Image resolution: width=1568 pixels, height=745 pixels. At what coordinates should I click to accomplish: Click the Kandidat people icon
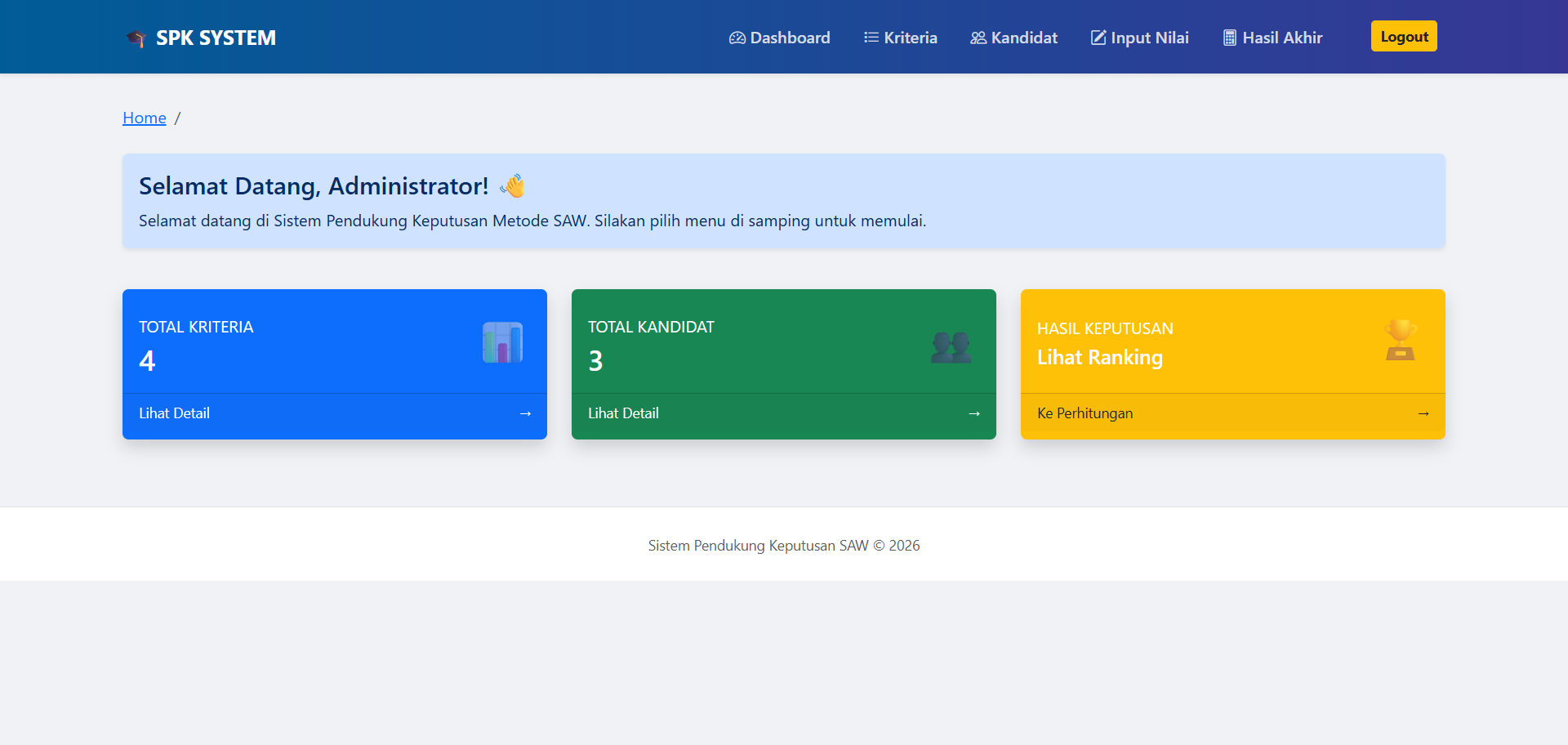click(978, 38)
